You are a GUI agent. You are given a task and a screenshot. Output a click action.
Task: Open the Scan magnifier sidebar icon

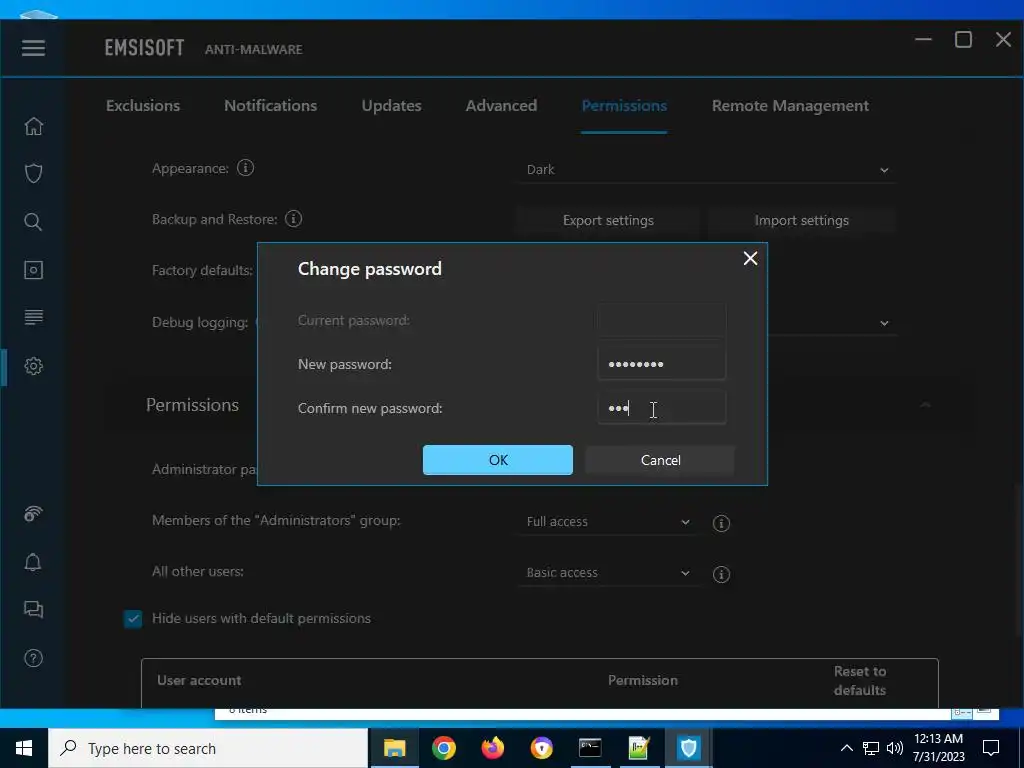coord(33,221)
